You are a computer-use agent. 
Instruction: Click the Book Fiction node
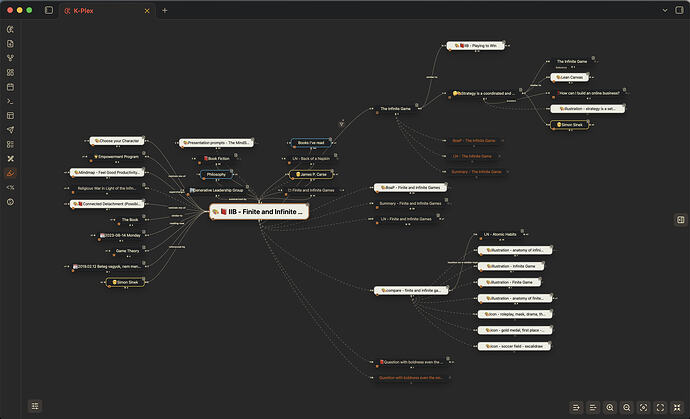[216, 158]
